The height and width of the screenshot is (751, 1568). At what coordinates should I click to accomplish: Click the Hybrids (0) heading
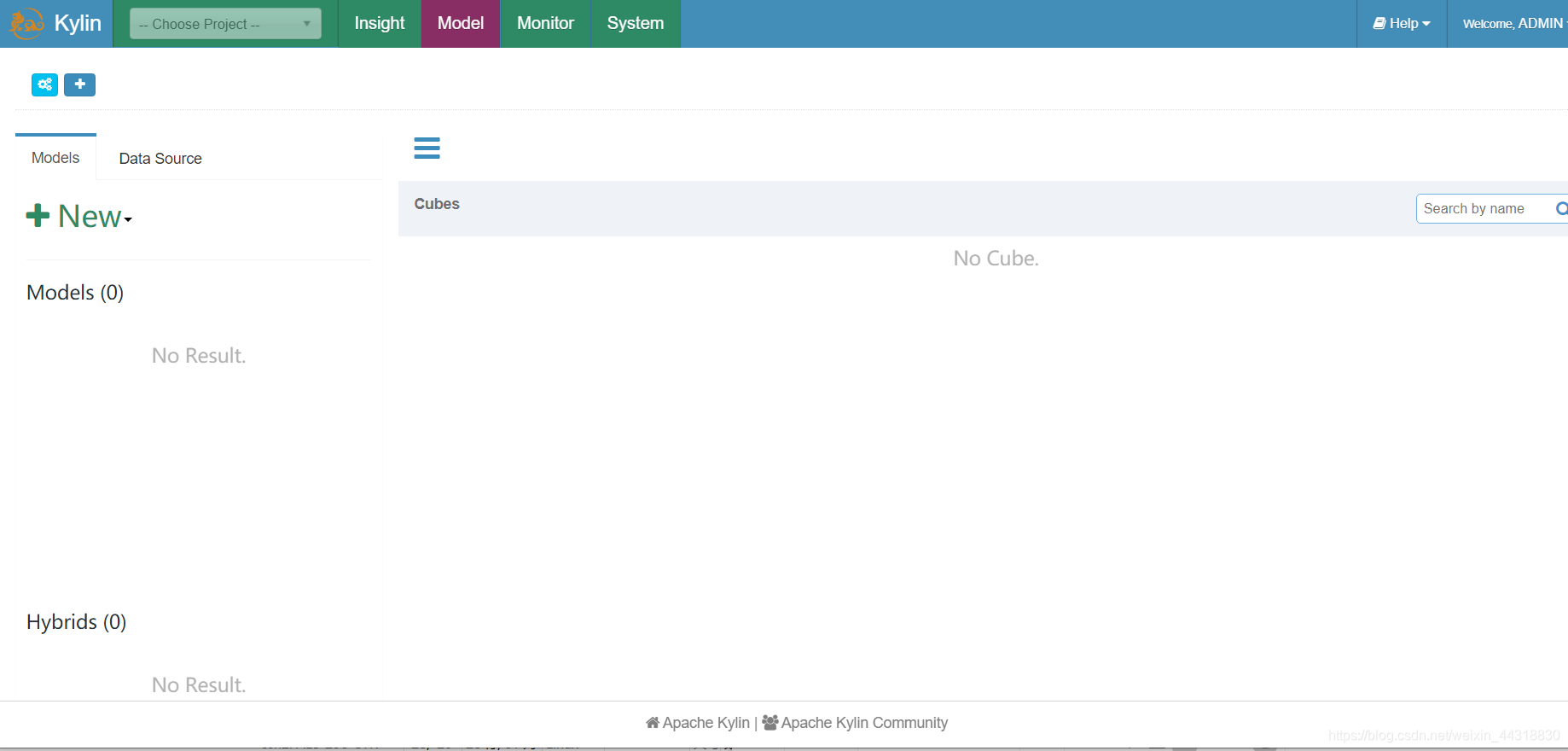tap(77, 622)
